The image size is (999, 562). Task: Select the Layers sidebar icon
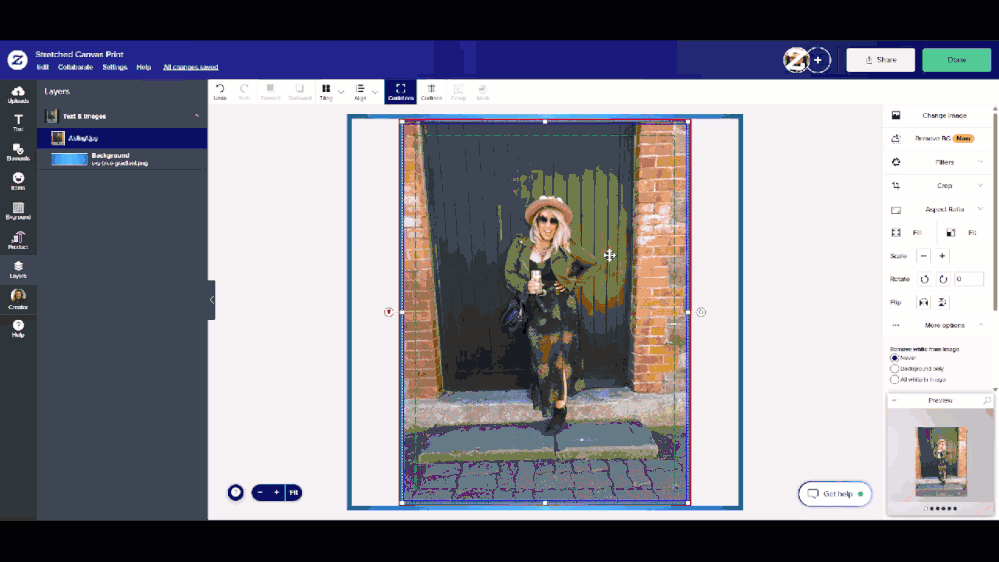(18, 270)
